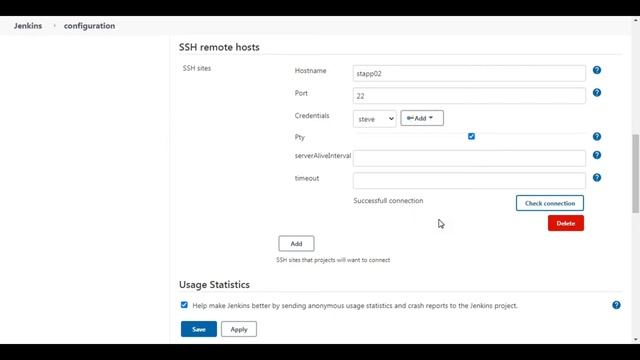
Task: Delete the stapp02 SSH site
Action: pos(566,223)
